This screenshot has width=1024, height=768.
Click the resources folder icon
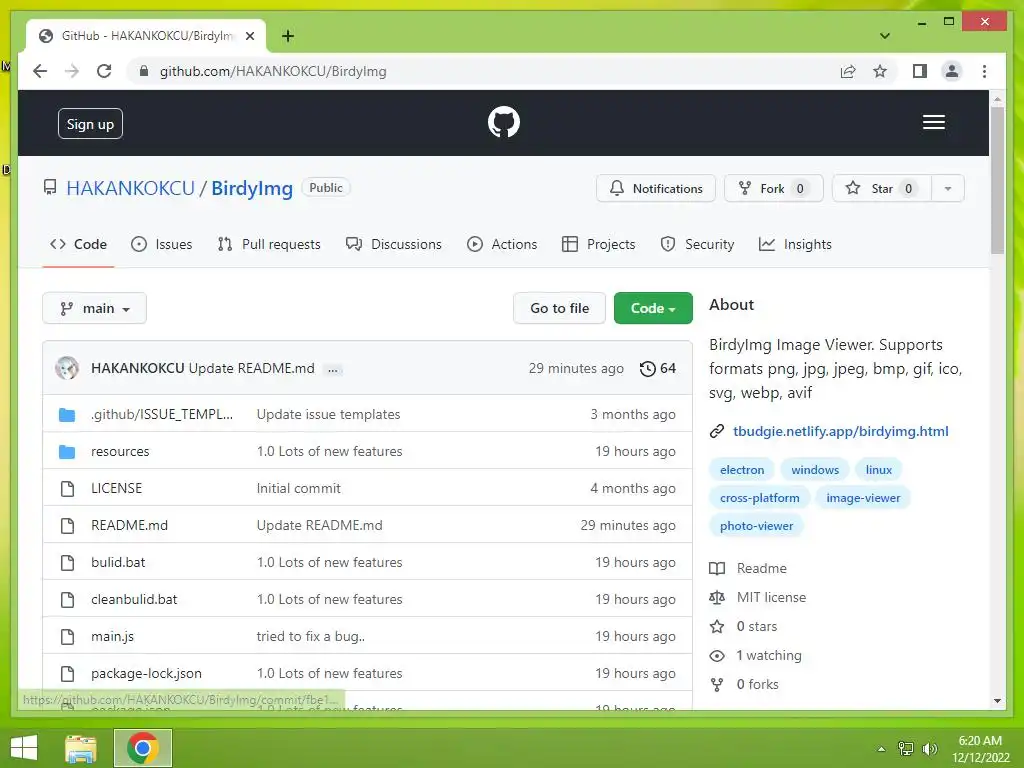[x=67, y=452]
